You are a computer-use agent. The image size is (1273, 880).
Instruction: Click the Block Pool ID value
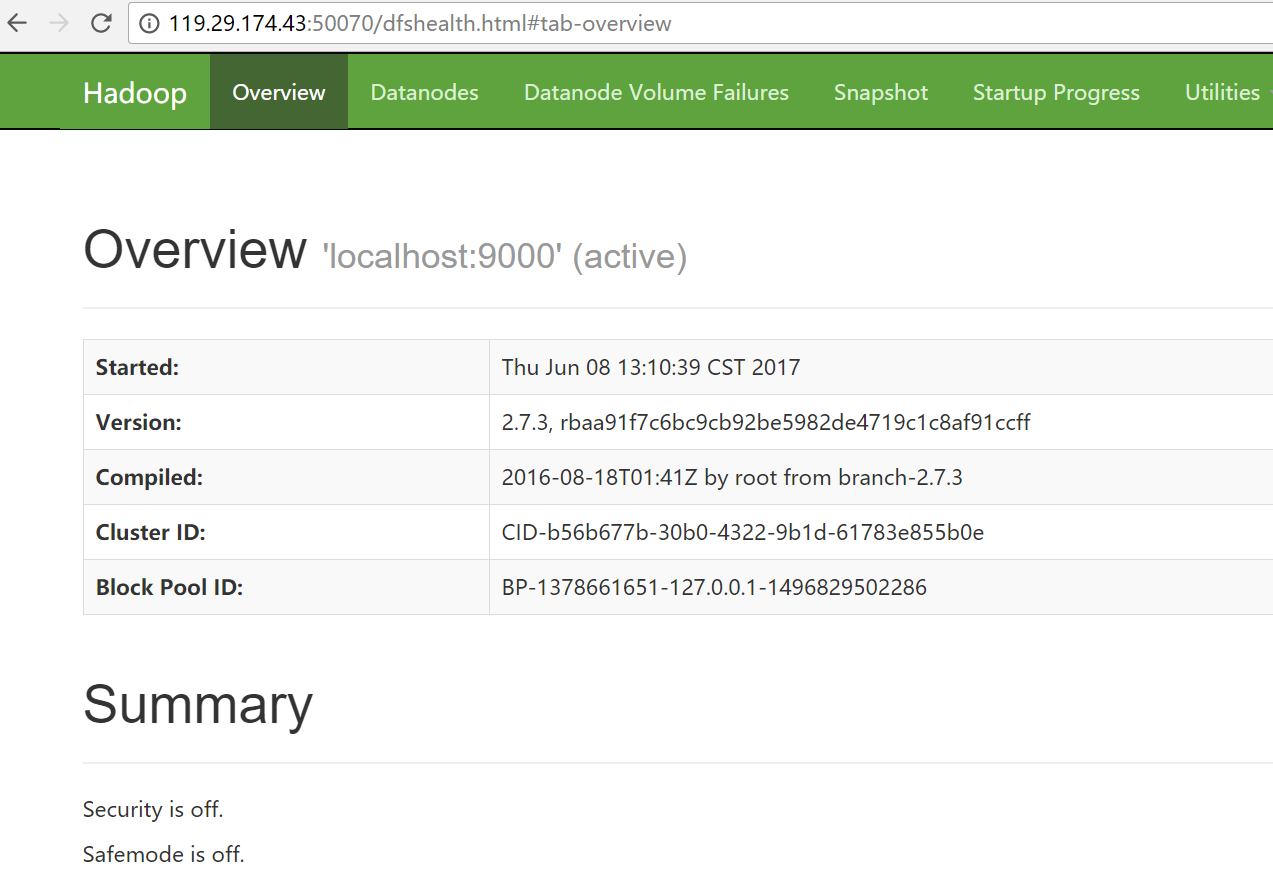point(714,587)
